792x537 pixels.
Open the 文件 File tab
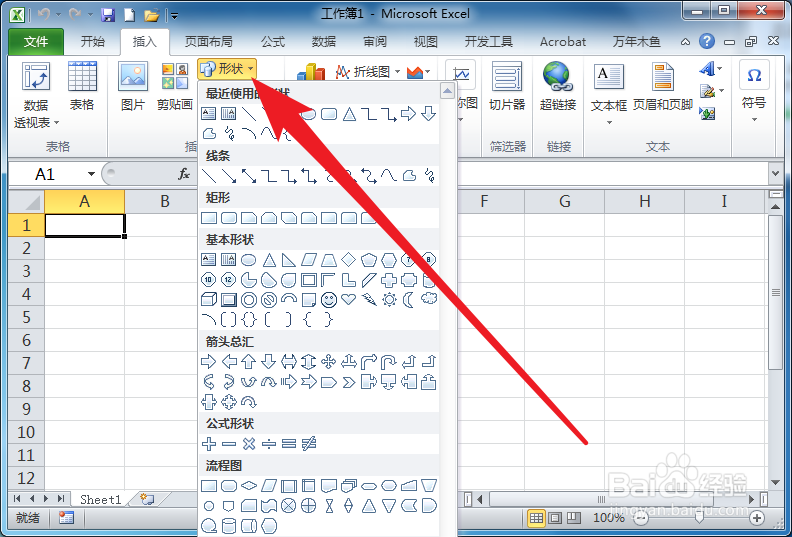(x=36, y=41)
